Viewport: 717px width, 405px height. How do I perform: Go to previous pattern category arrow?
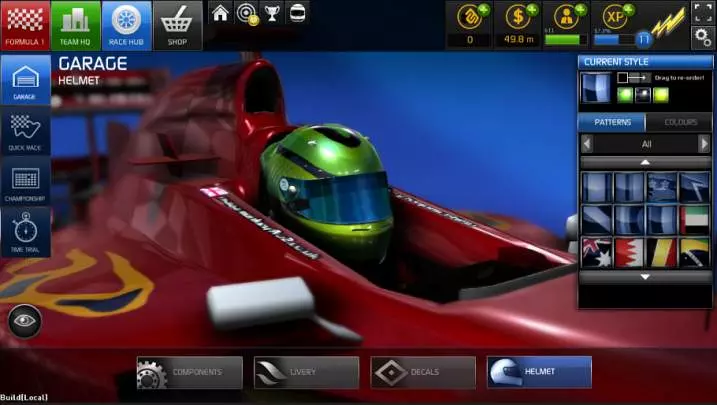tap(587, 144)
